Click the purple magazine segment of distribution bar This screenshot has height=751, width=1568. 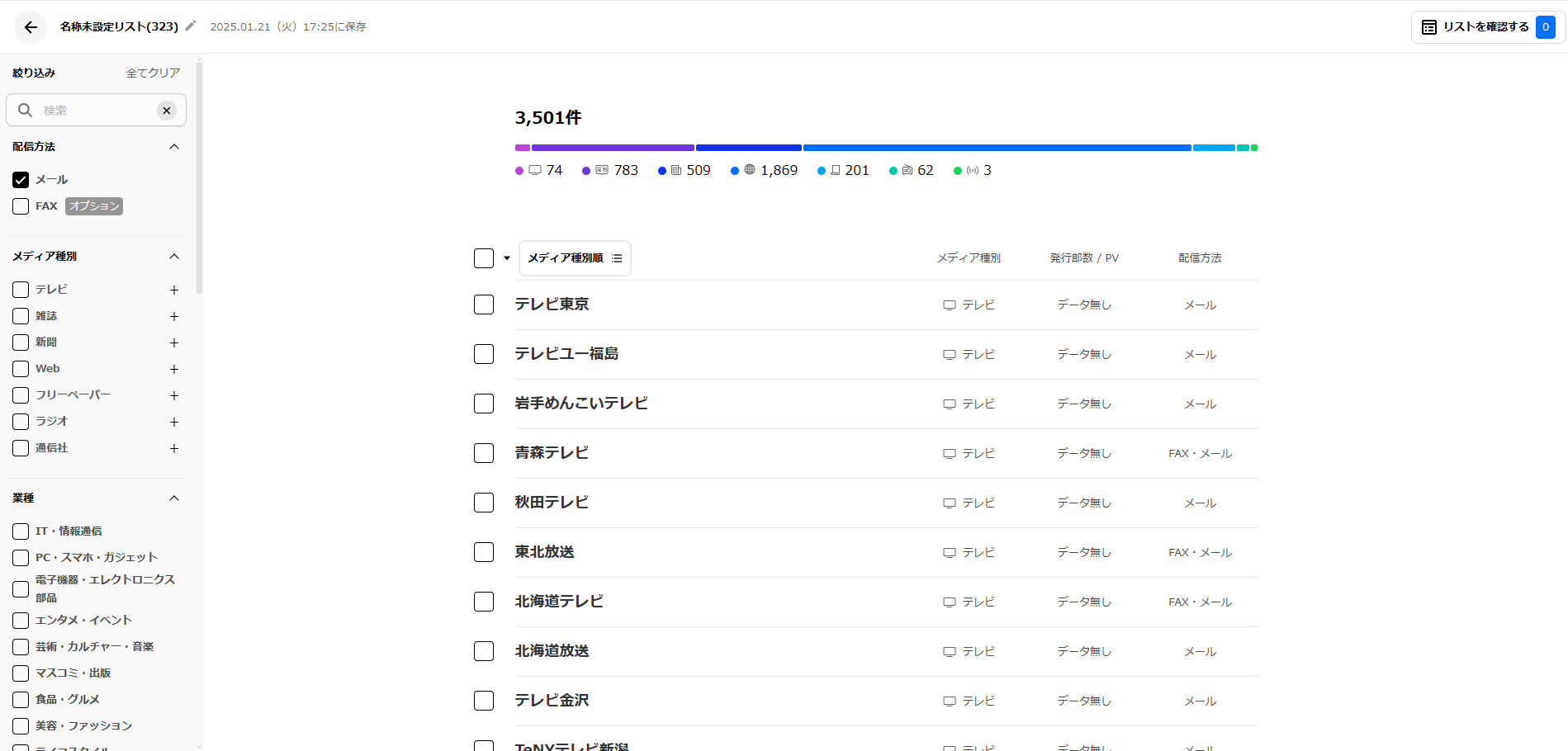pos(613,148)
